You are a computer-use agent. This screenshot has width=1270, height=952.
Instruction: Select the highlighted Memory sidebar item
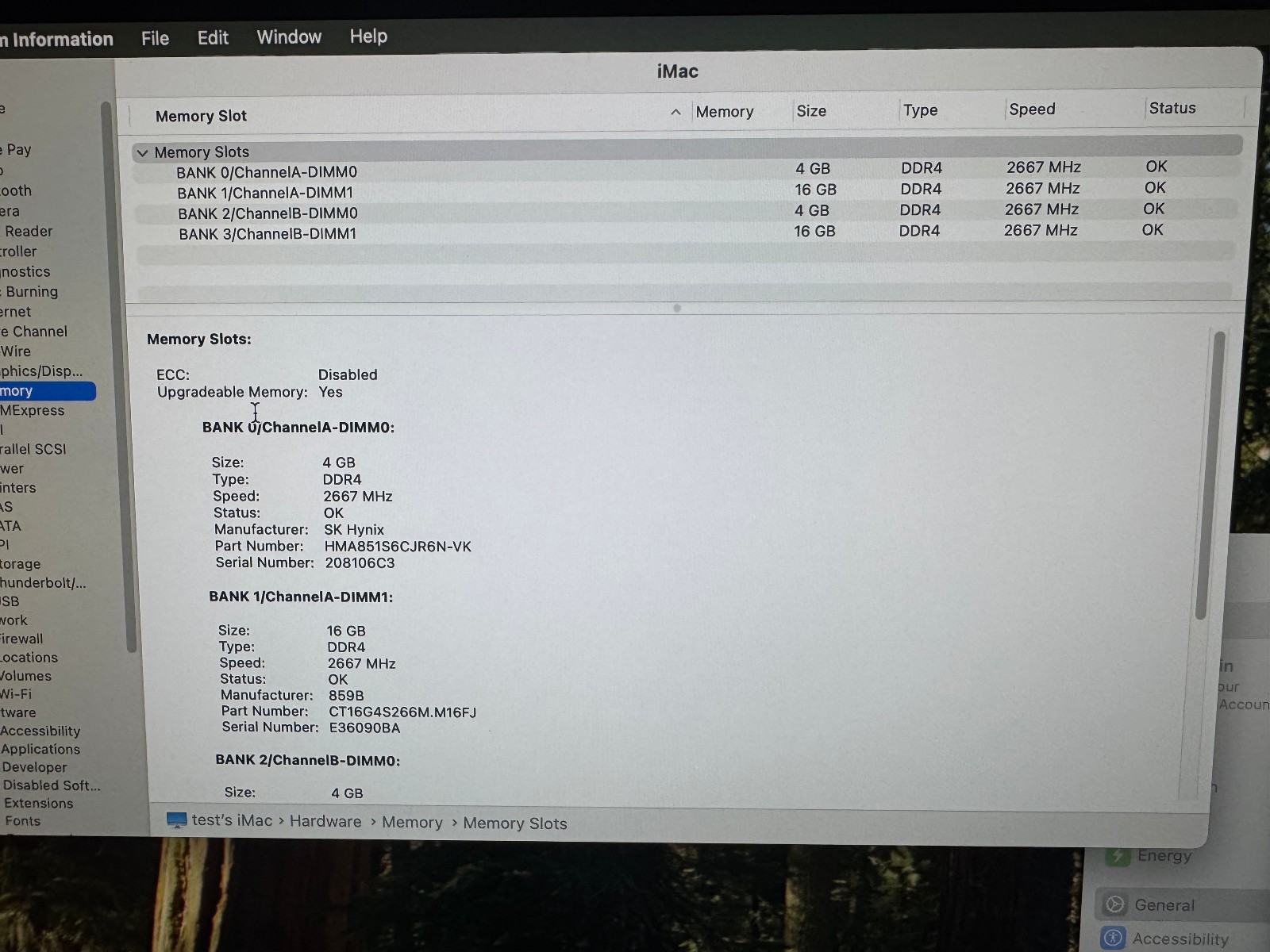pos(48,391)
